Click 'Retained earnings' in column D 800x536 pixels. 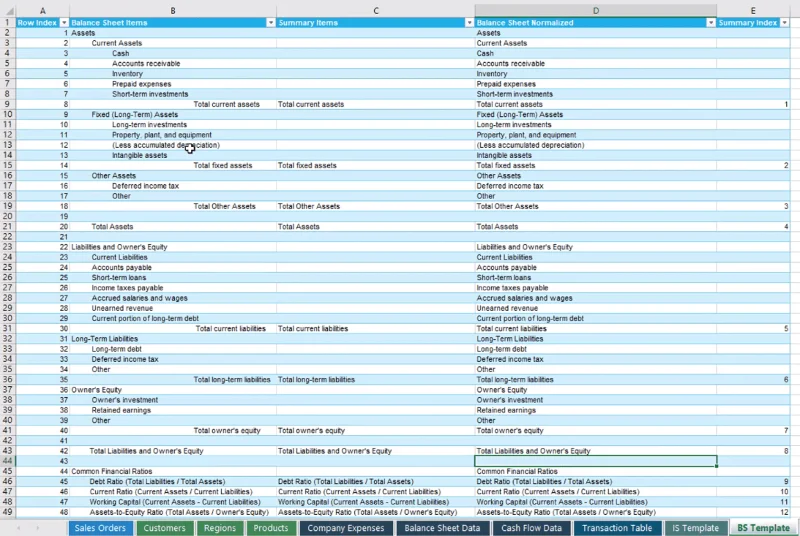point(506,410)
